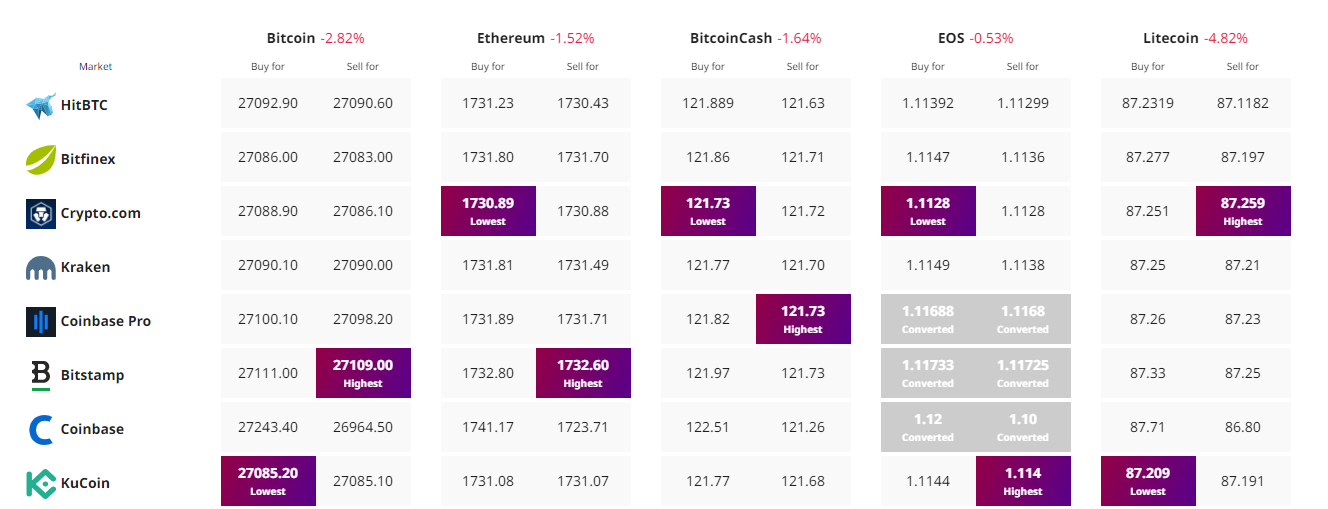The width and height of the screenshot is (1328, 509).
Task: Click the Bitstamp B logo icon
Action: coord(40,375)
